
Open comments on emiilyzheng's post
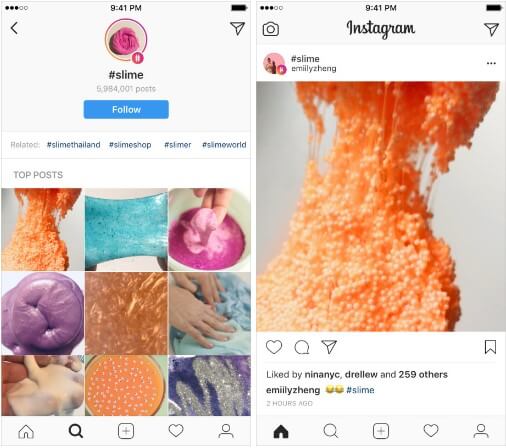tap(302, 347)
